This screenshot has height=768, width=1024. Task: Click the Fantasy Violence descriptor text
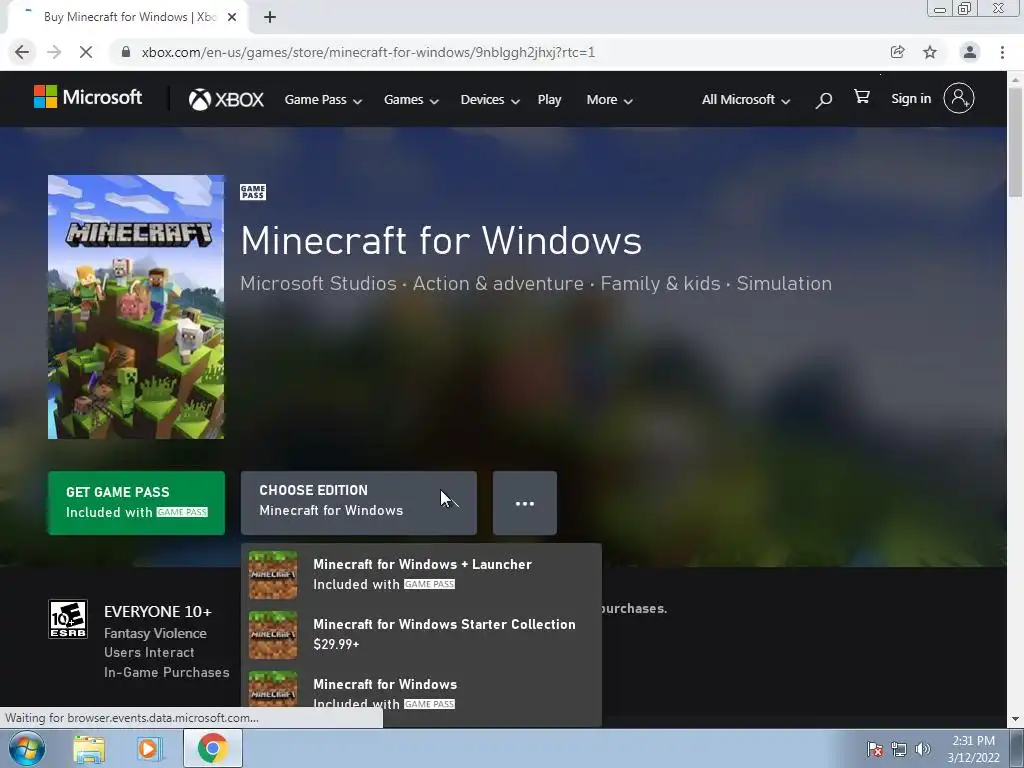point(155,633)
